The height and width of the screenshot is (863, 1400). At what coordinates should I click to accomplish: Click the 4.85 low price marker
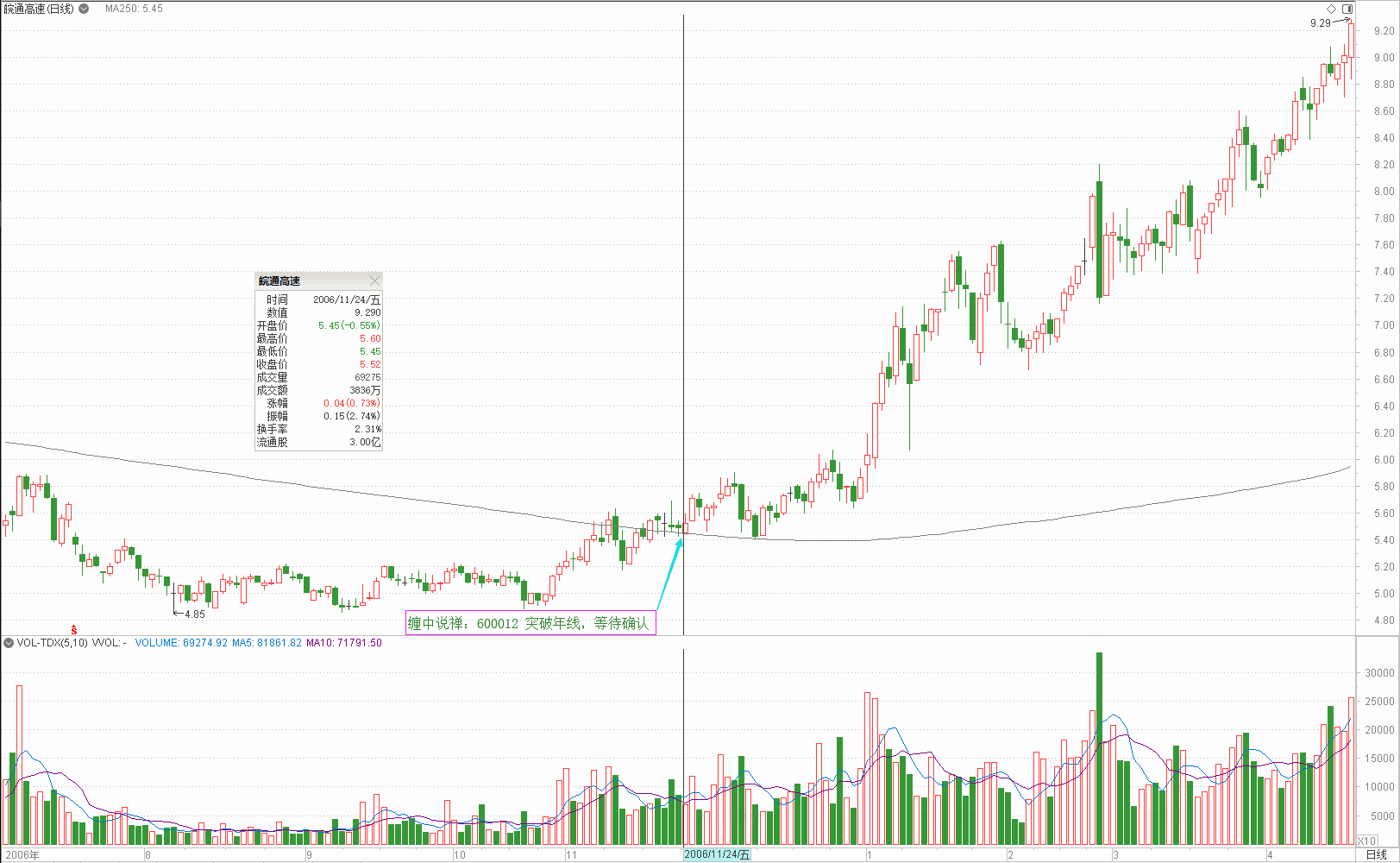(x=194, y=614)
